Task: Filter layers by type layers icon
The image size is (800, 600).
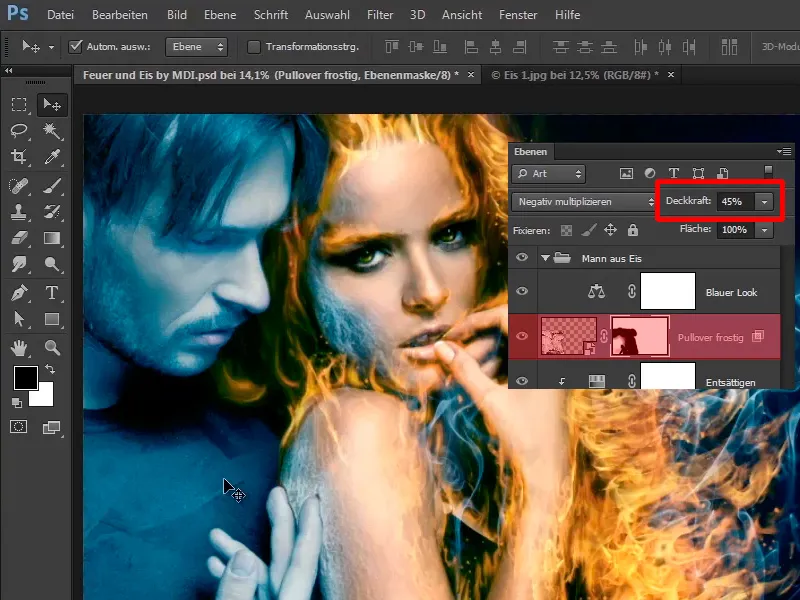Action: (x=673, y=173)
